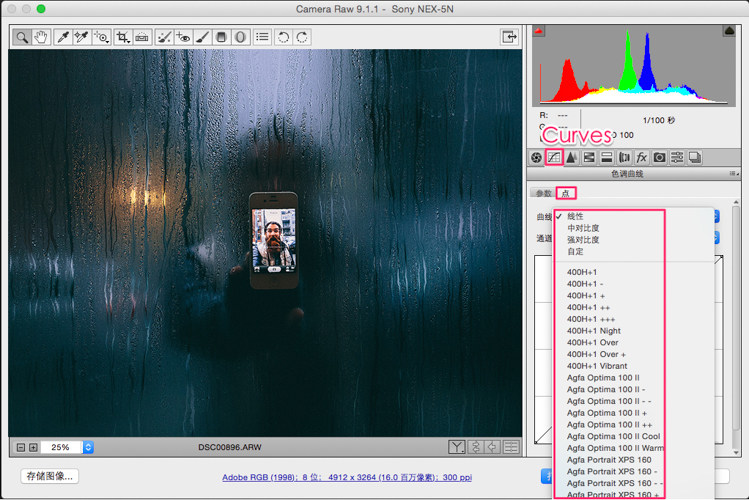
Task: Open the Basic panel tab icon
Action: pos(536,158)
